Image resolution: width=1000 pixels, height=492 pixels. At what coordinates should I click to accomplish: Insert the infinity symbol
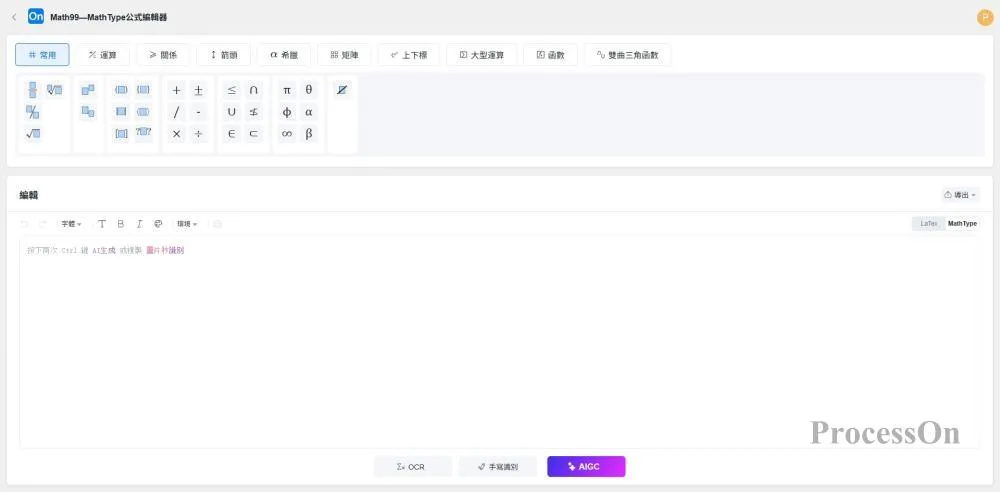(287, 134)
